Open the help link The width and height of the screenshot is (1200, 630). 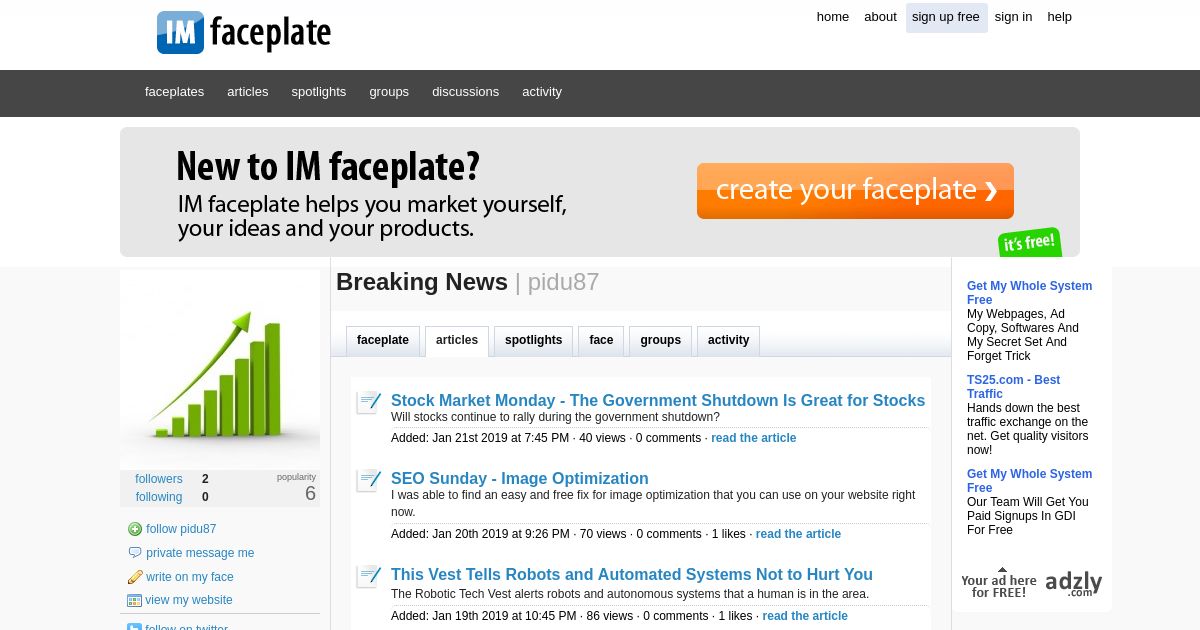pyautogui.click(x=1059, y=17)
